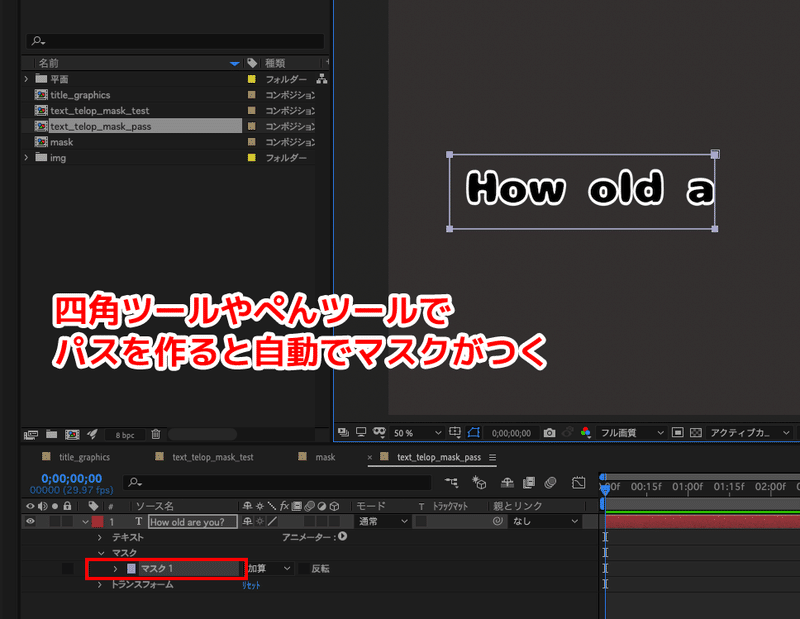Toggle the transparency grid icon
Viewport: 800px width, 619px height.
(696, 433)
